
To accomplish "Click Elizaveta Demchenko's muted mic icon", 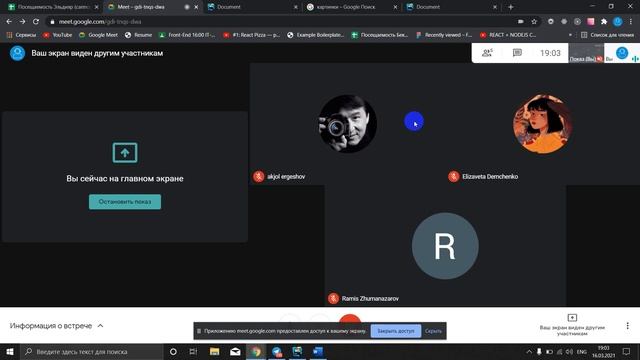I will (x=453, y=176).
